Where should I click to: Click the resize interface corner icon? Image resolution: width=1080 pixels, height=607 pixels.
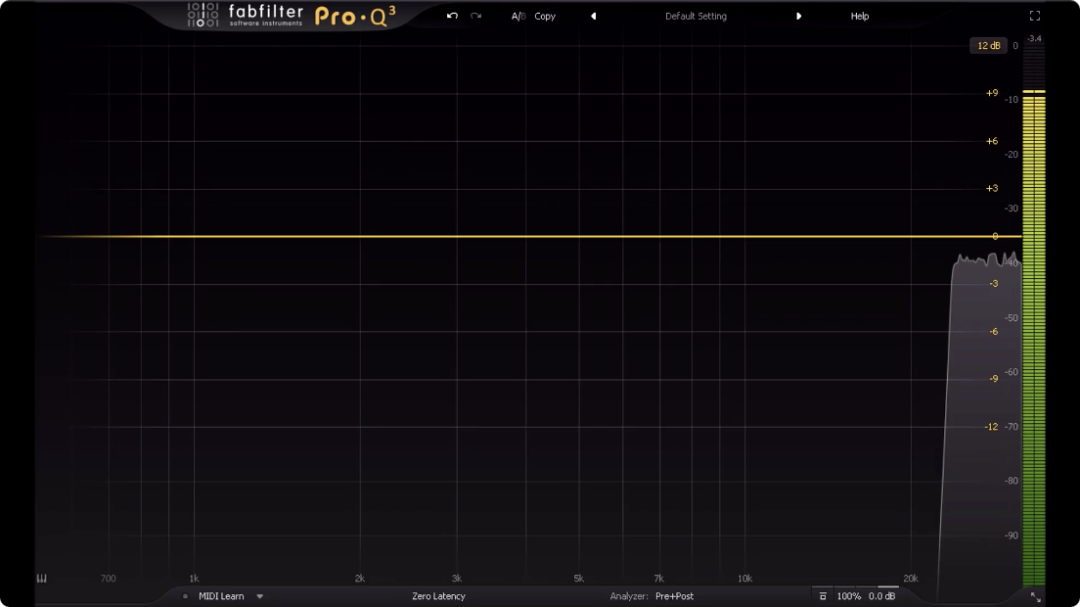[1035, 597]
